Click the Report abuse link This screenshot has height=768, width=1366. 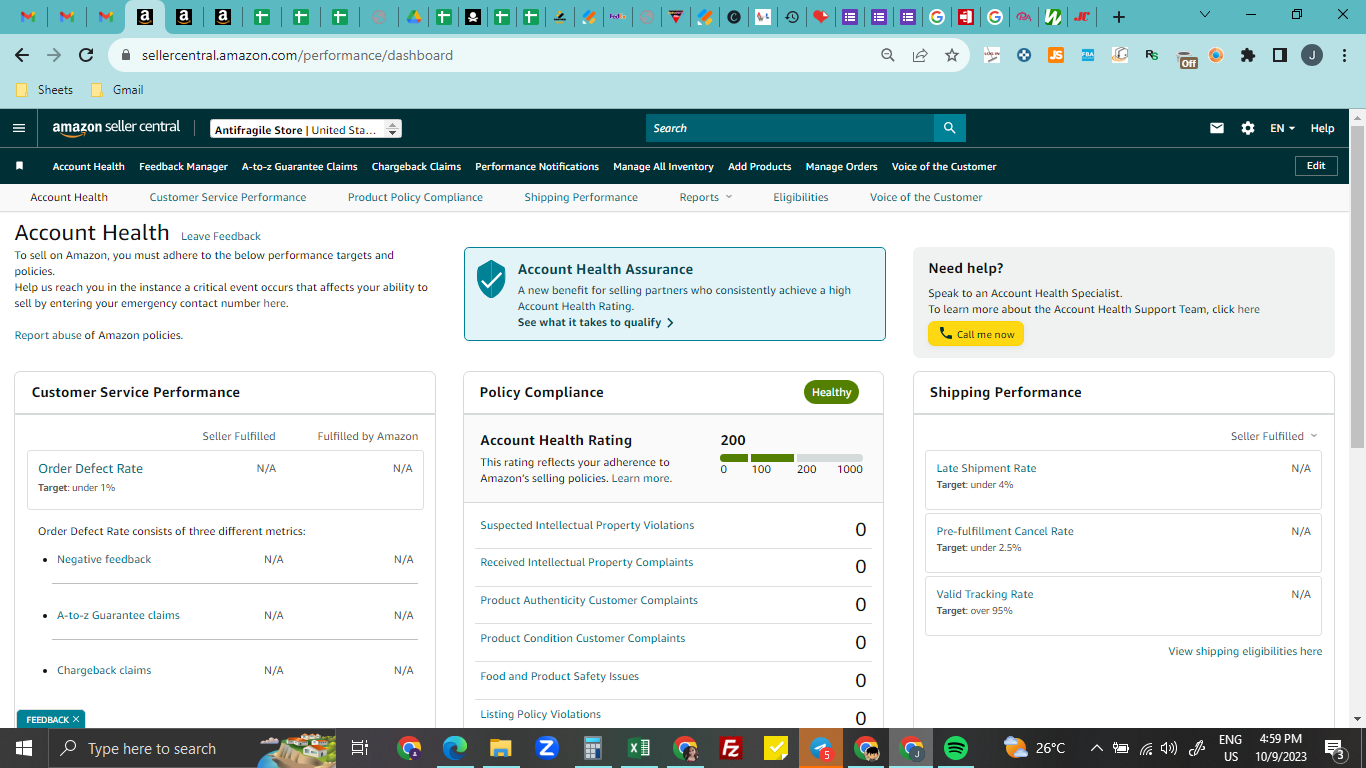(x=48, y=335)
